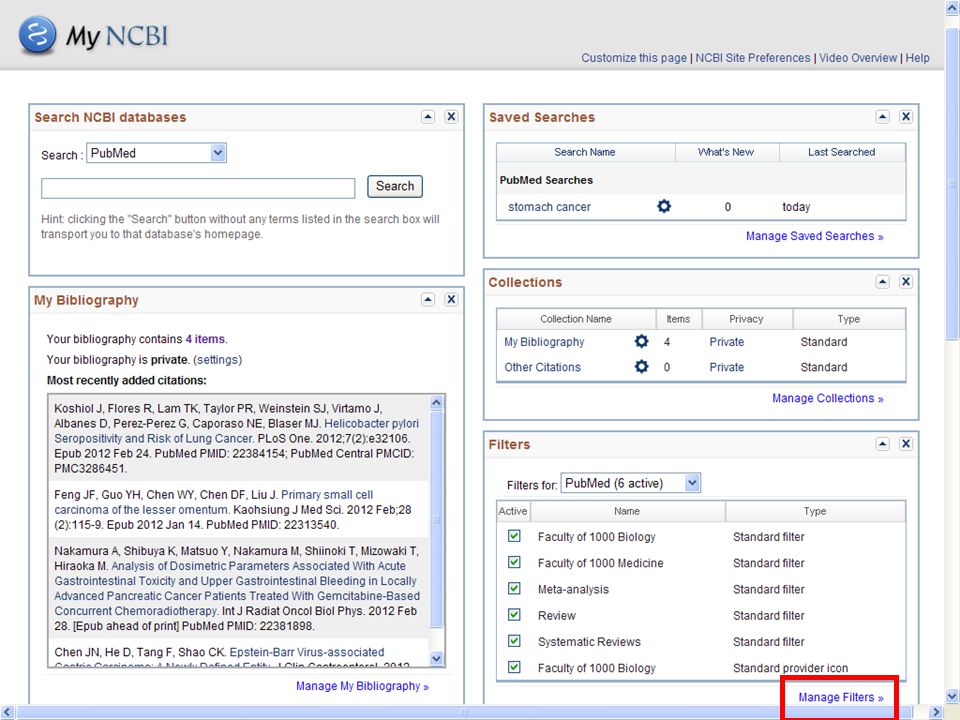
Task: Close the Filters panel
Action: coord(906,444)
